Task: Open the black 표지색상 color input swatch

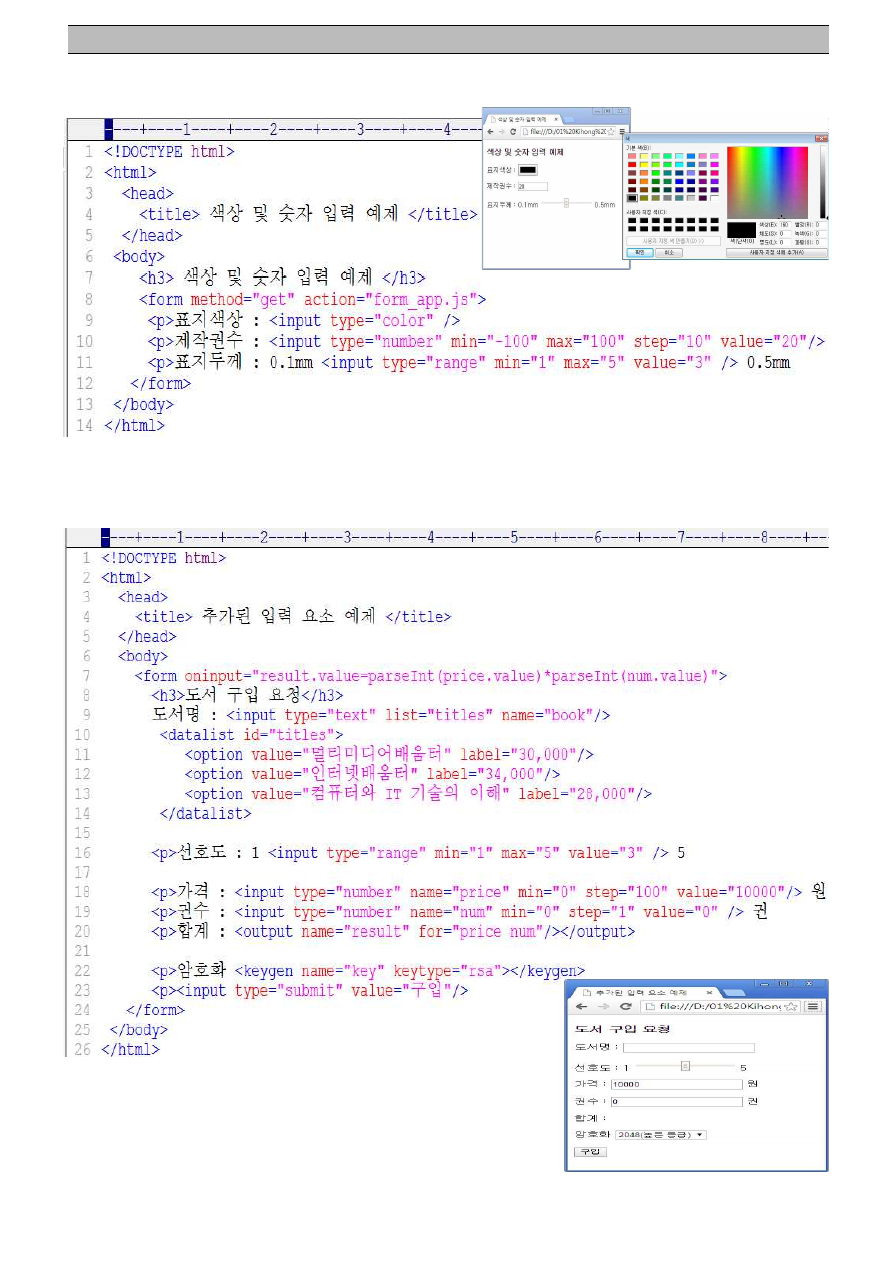Action: tap(527, 169)
